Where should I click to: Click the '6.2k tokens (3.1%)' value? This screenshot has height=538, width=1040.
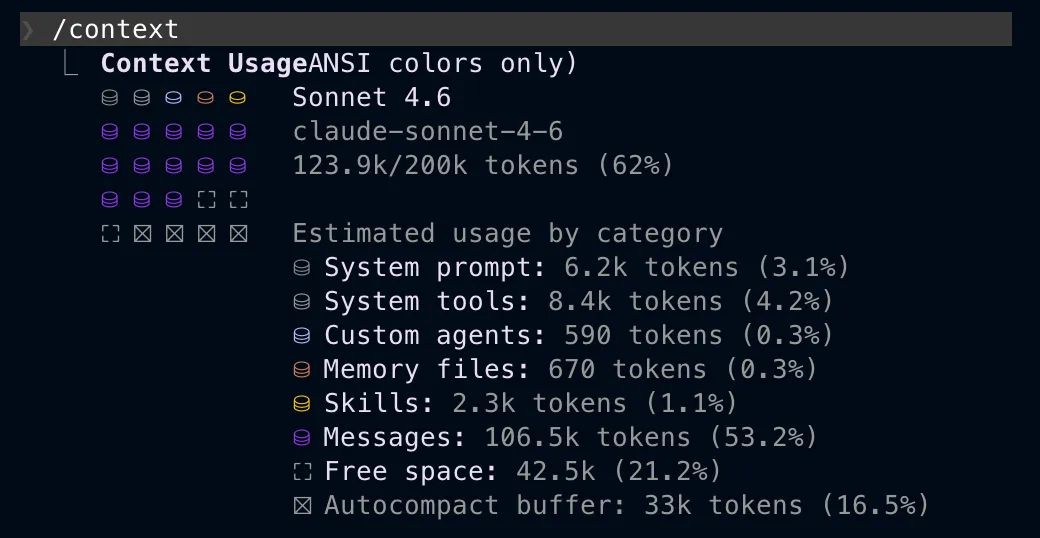706,267
